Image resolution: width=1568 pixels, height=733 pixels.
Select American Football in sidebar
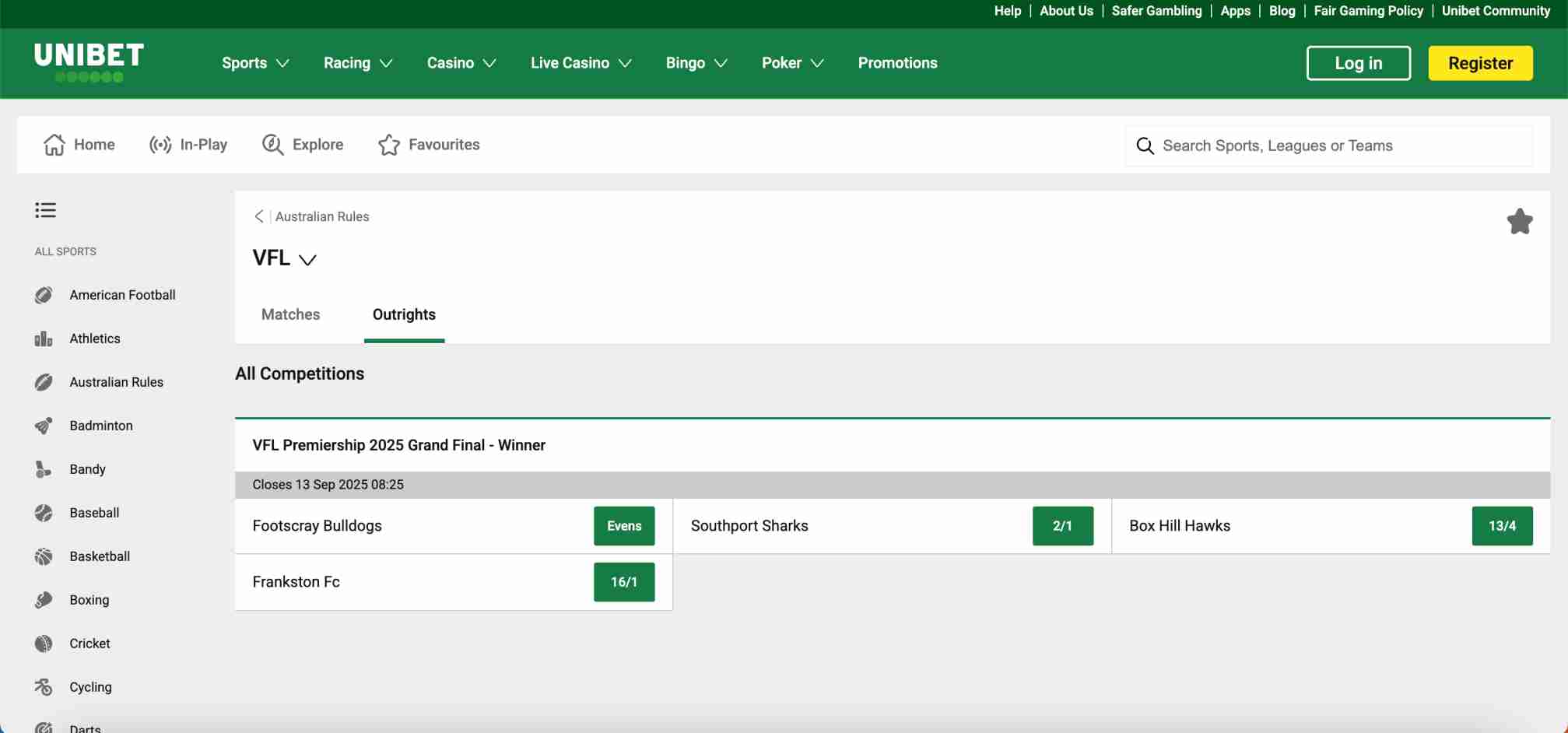point(122,295)
